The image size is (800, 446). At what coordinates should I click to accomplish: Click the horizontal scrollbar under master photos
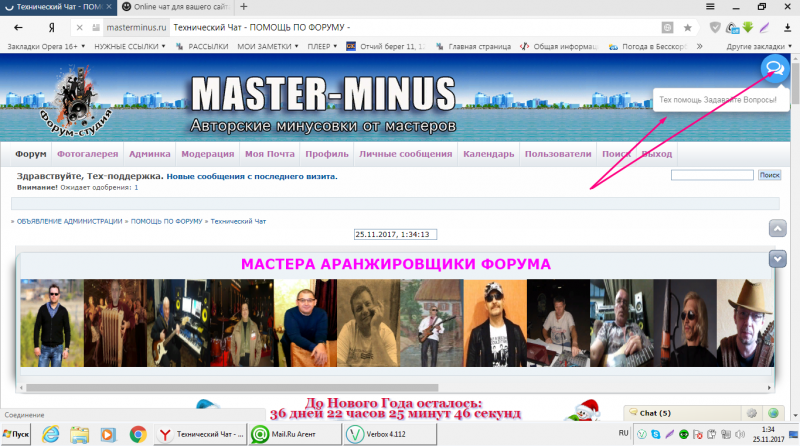click(232, 387)
